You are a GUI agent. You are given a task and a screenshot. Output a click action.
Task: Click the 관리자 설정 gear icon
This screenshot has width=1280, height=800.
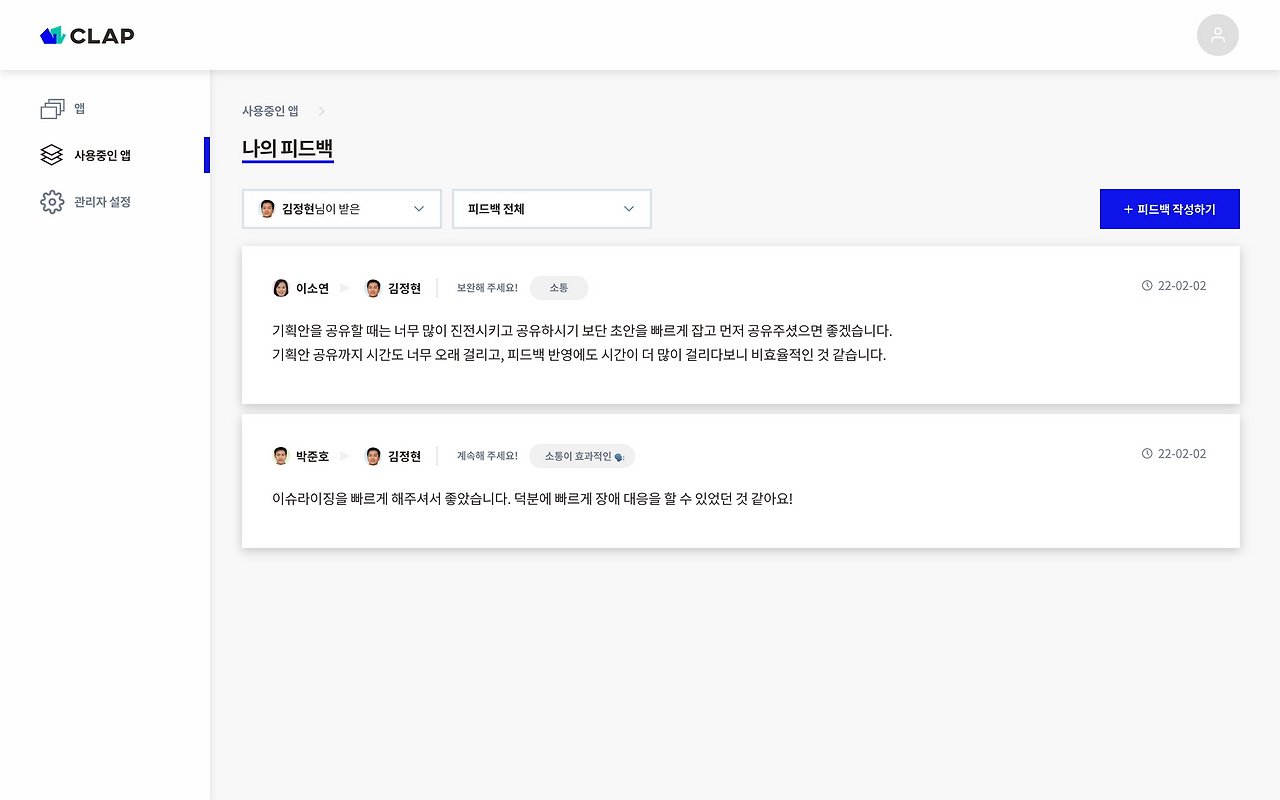tap(52, 202)
